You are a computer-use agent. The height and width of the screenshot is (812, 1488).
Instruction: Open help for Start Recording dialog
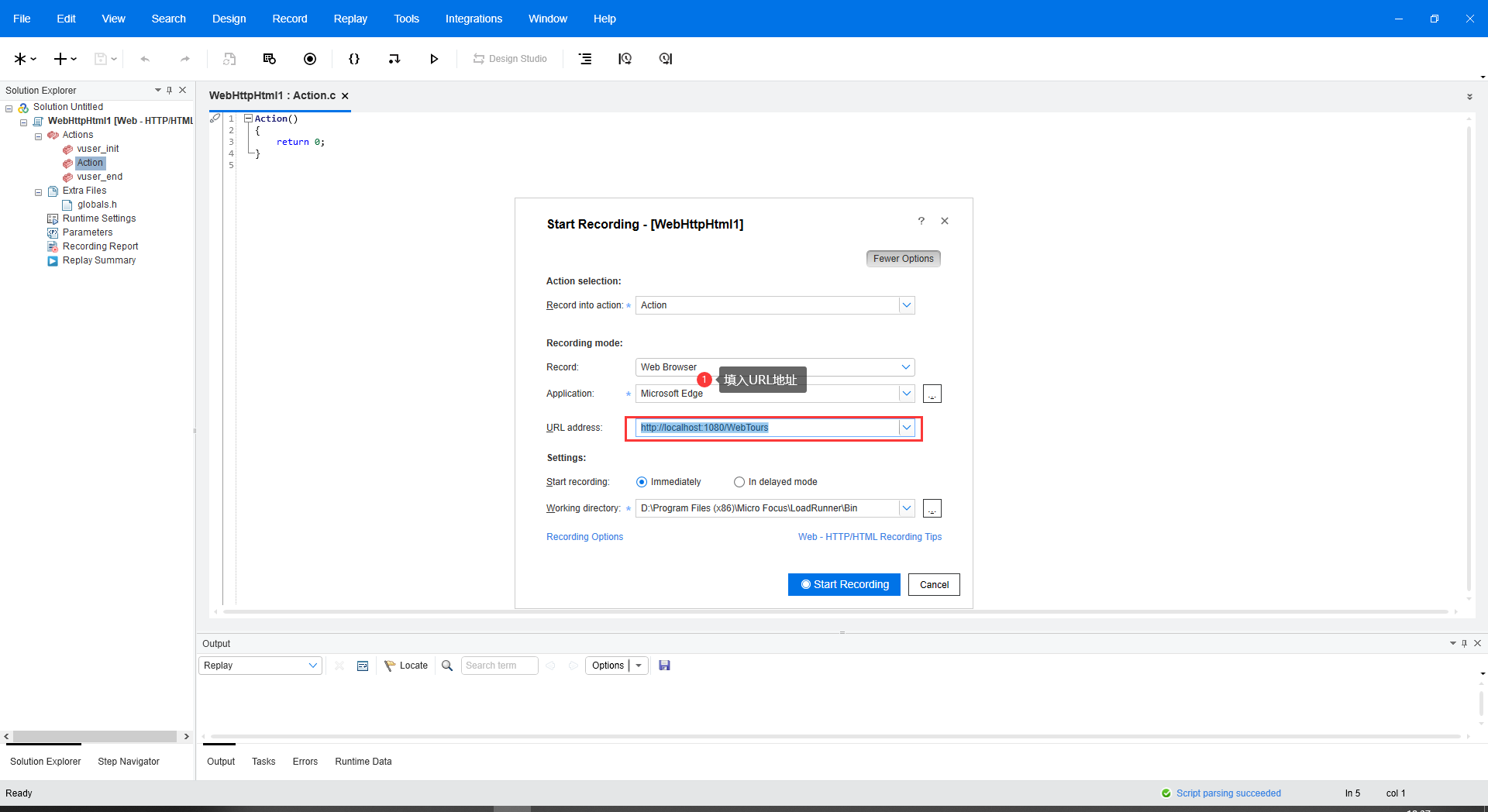921,221
